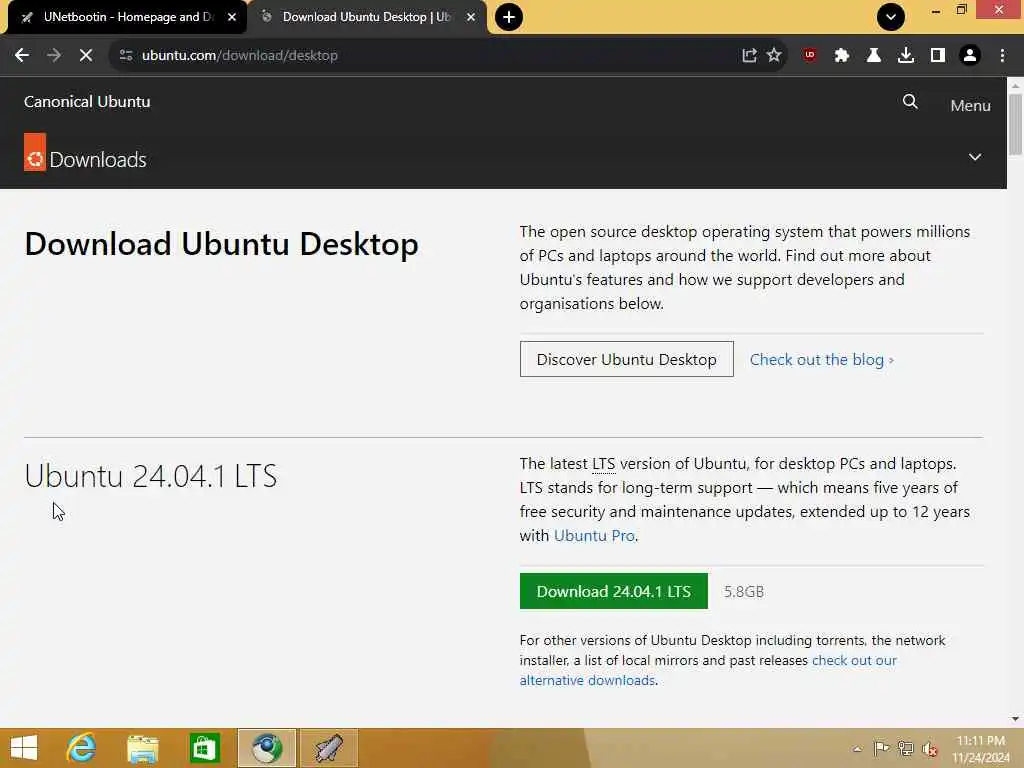Go back to the previous page
This screenshot has height=768, width=1024.
pos(22,56)
